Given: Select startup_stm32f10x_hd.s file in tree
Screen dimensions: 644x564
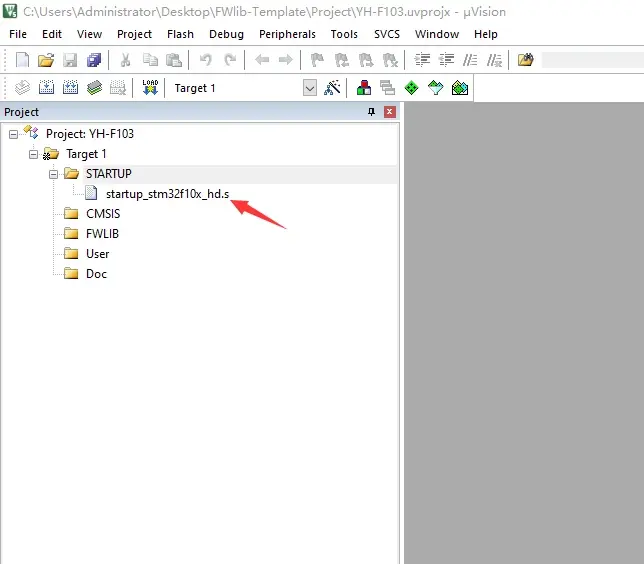Looking at the screenshot, I should (167, 194).
